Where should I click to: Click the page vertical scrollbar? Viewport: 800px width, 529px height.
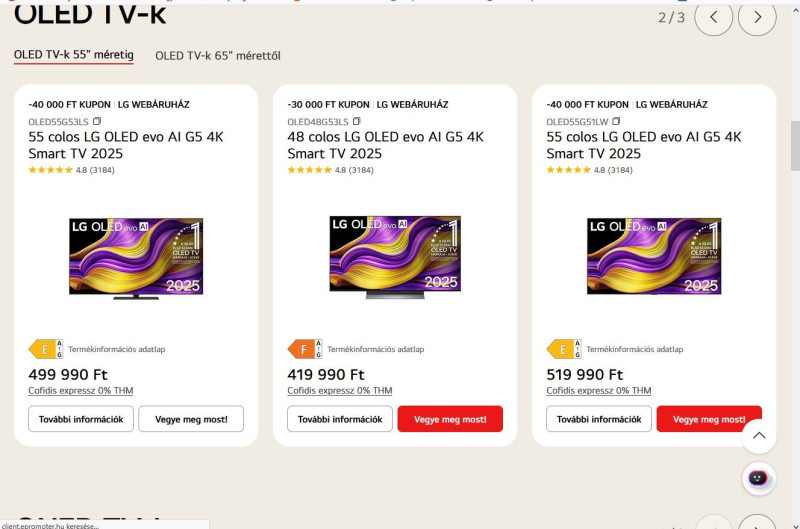click(x=794, y=150)
